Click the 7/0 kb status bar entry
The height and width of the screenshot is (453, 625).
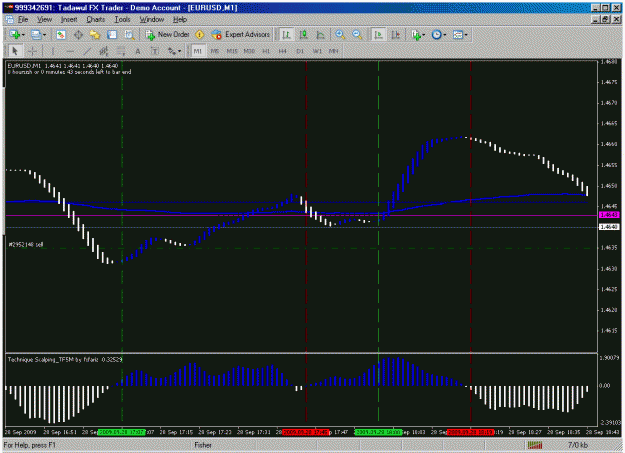(x=578, y=445)
